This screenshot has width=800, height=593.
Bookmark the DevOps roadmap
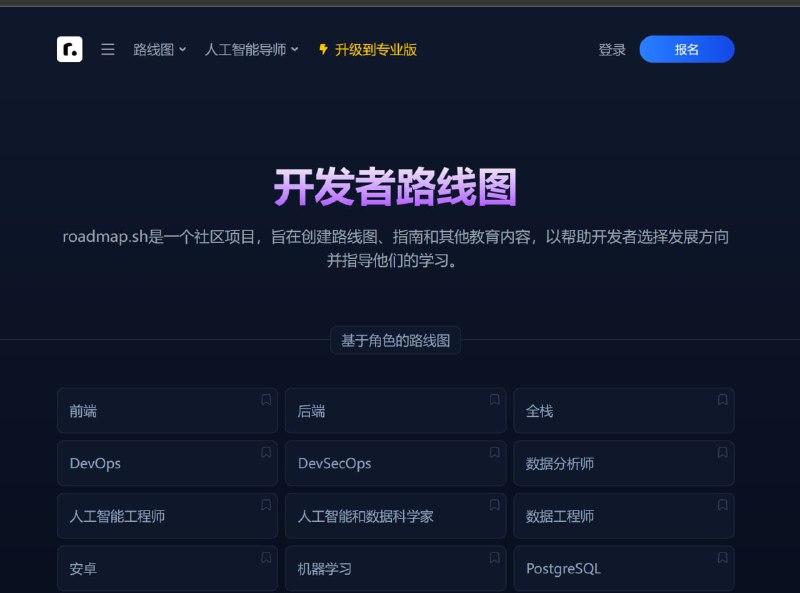[266, 453]
